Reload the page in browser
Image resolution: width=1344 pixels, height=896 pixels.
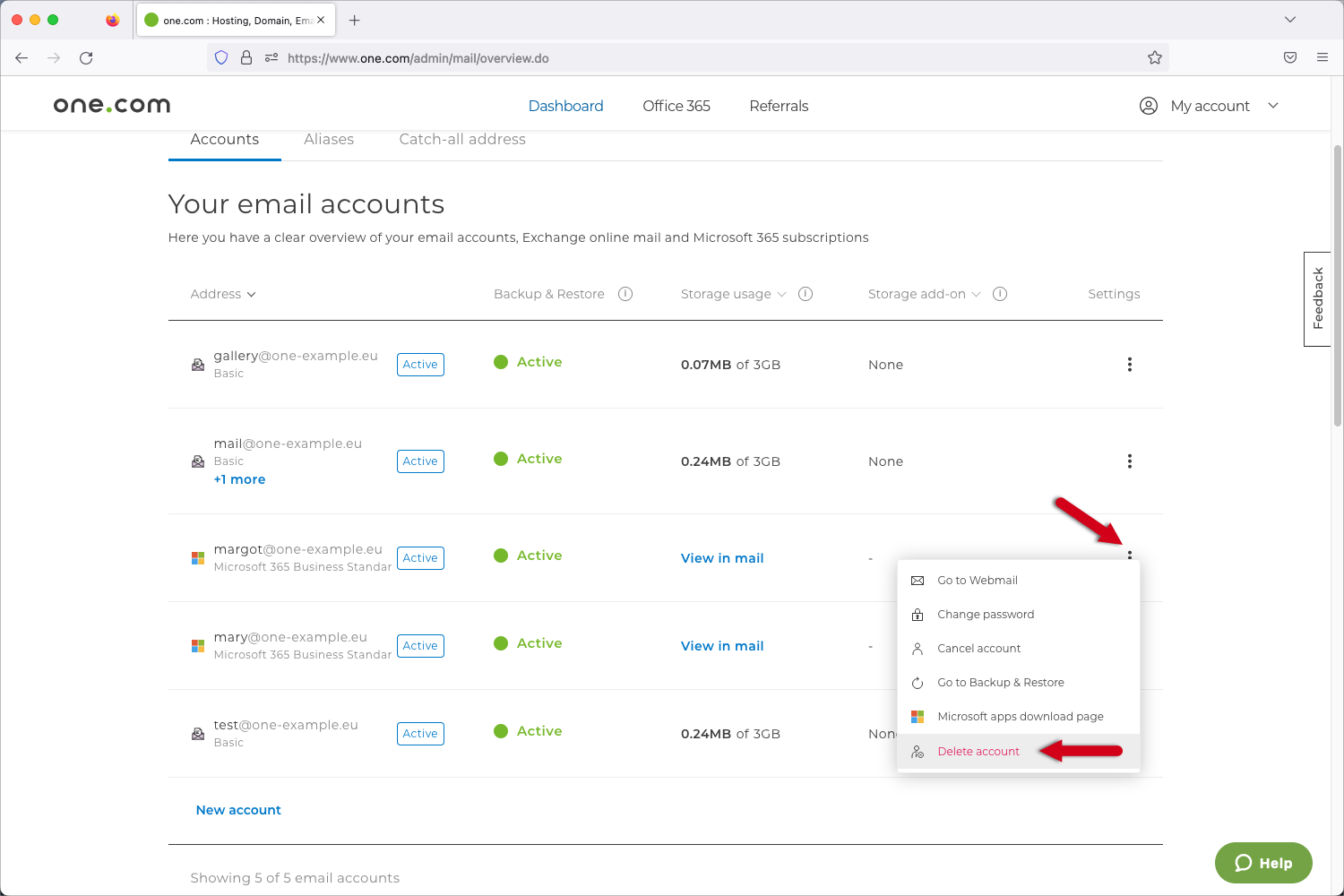coord(86,58)
